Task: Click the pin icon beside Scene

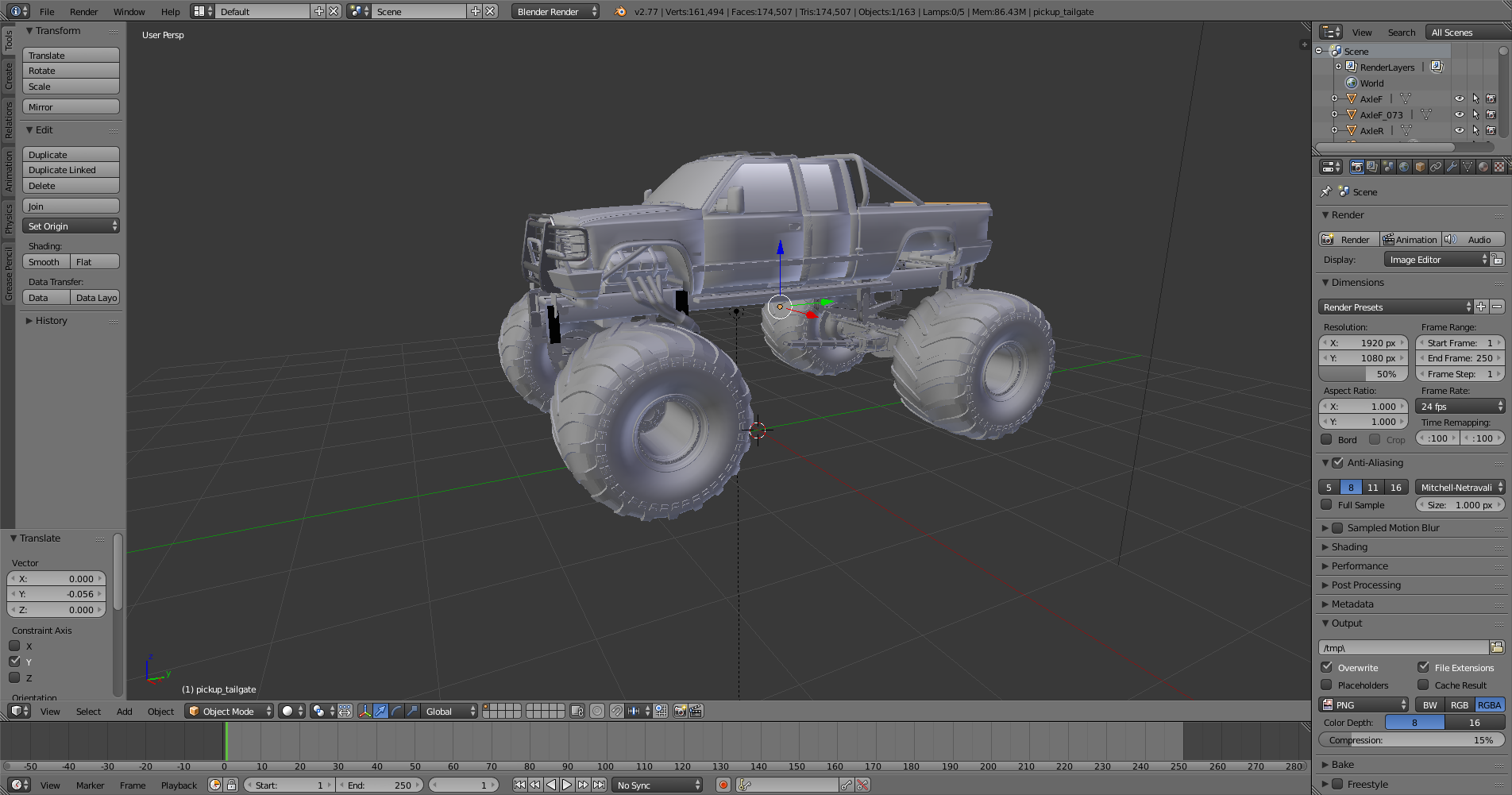Action: point(1325,191)
